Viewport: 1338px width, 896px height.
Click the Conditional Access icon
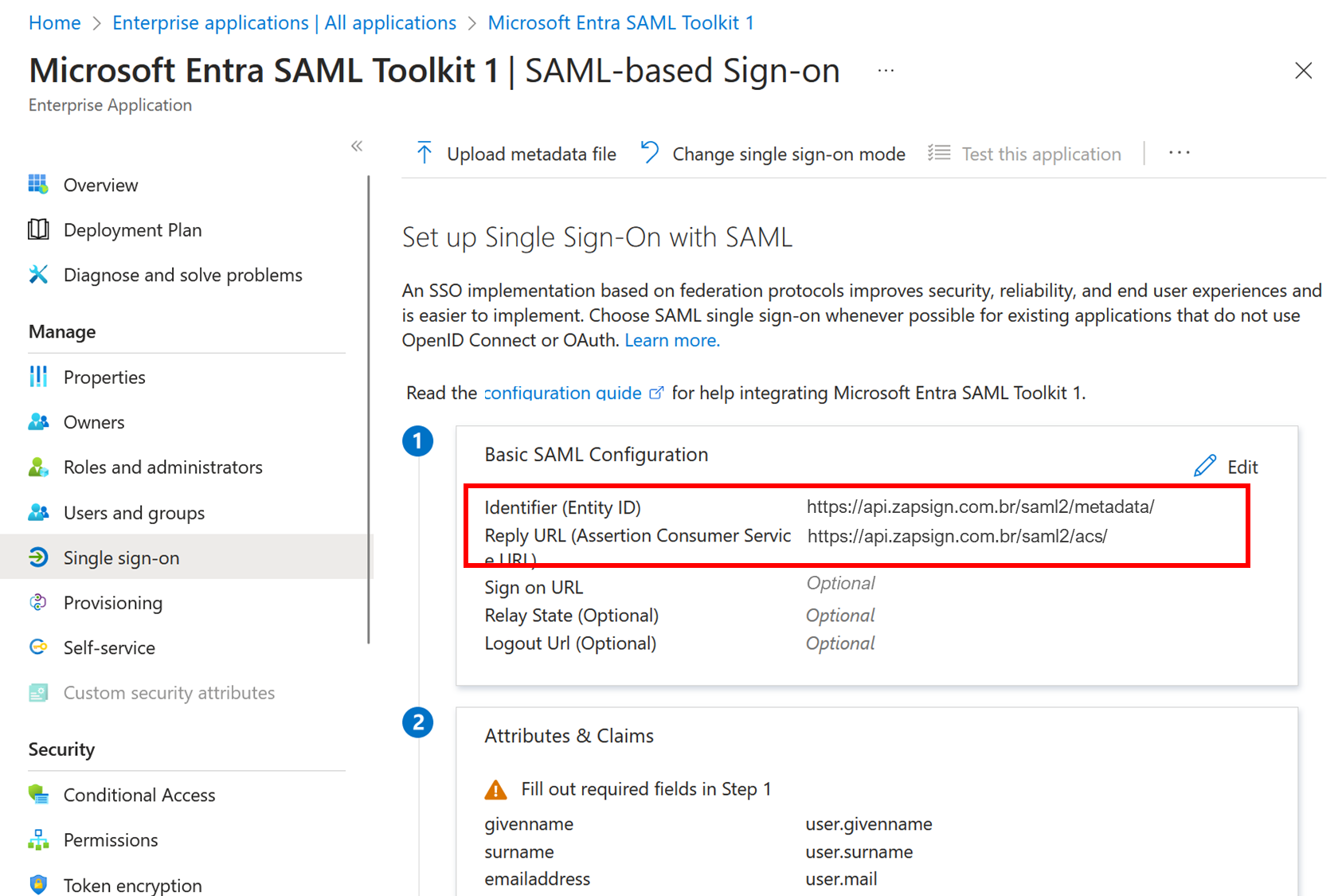tap(37, 794)
